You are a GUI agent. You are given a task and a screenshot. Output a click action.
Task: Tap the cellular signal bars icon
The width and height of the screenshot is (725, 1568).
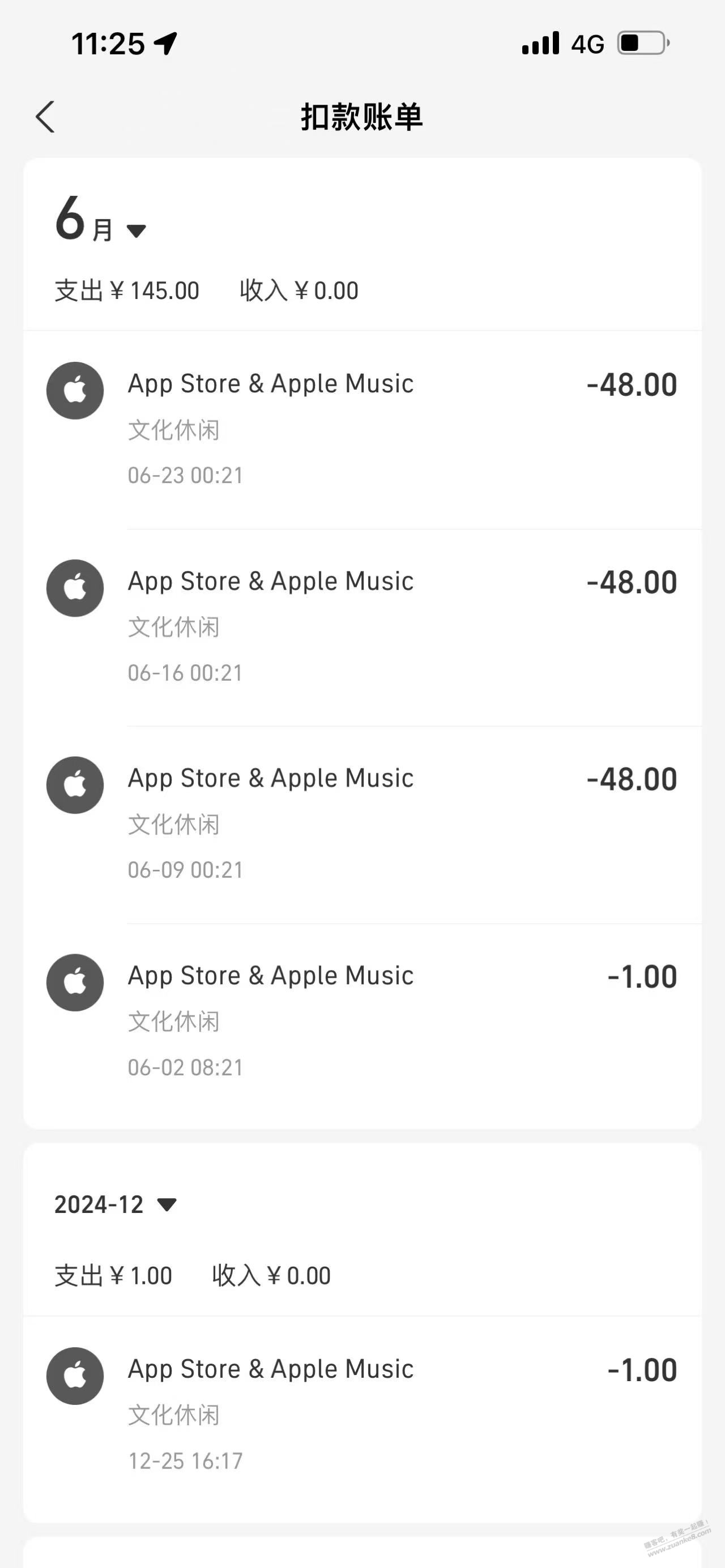coord(540,43)
